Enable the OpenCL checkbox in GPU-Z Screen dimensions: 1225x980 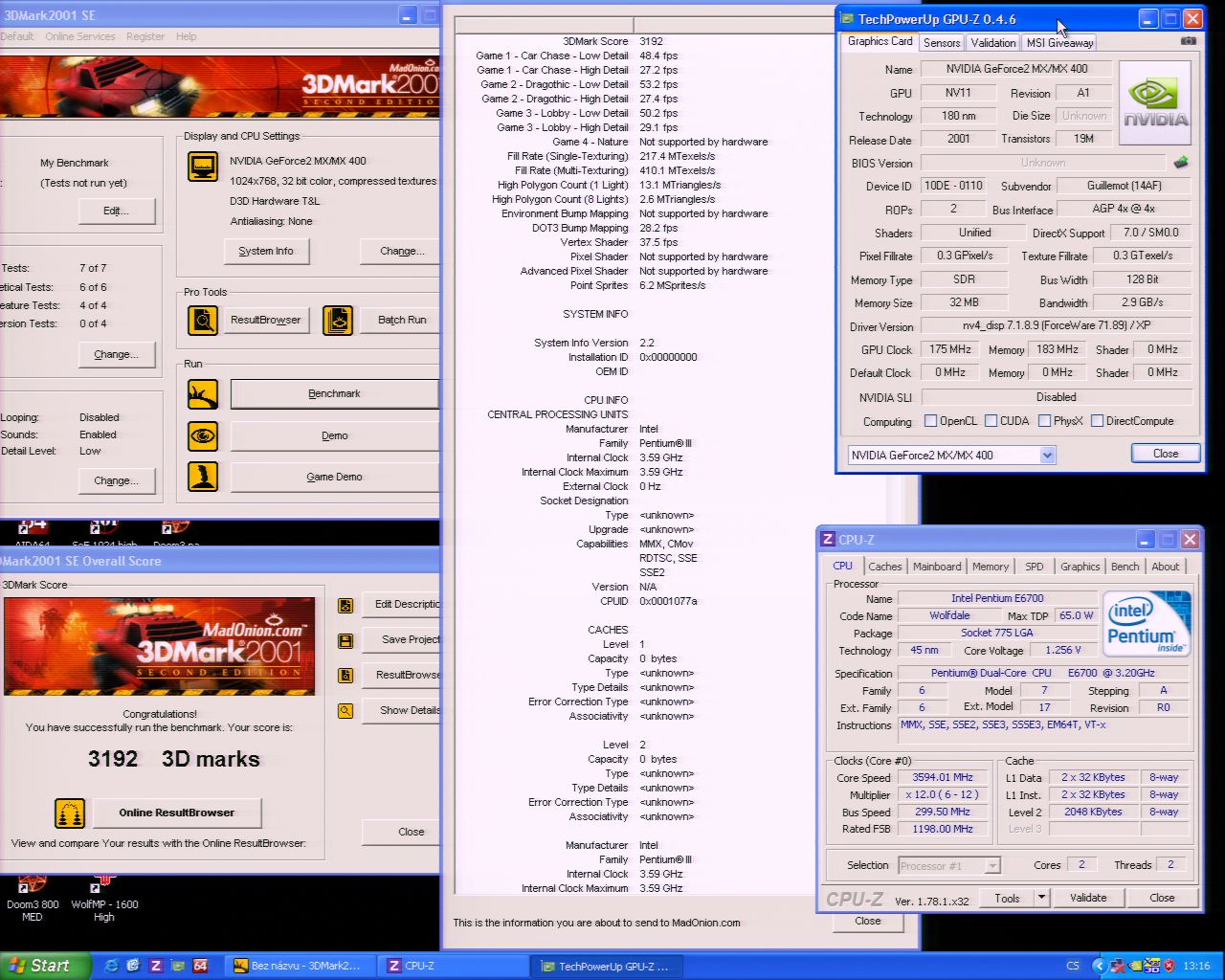pos(930,421)
